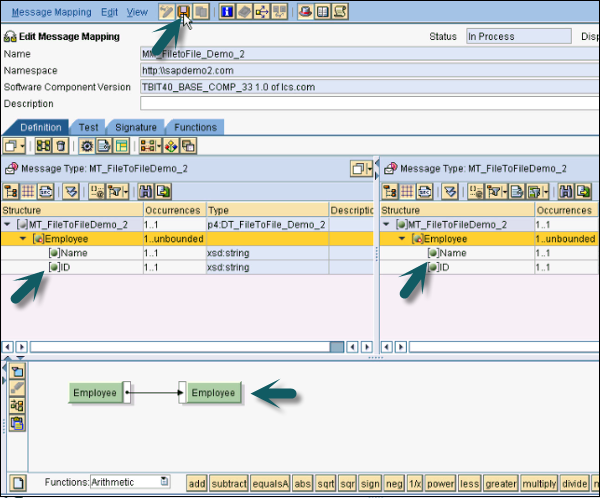Switch to the Test tab

88,127
